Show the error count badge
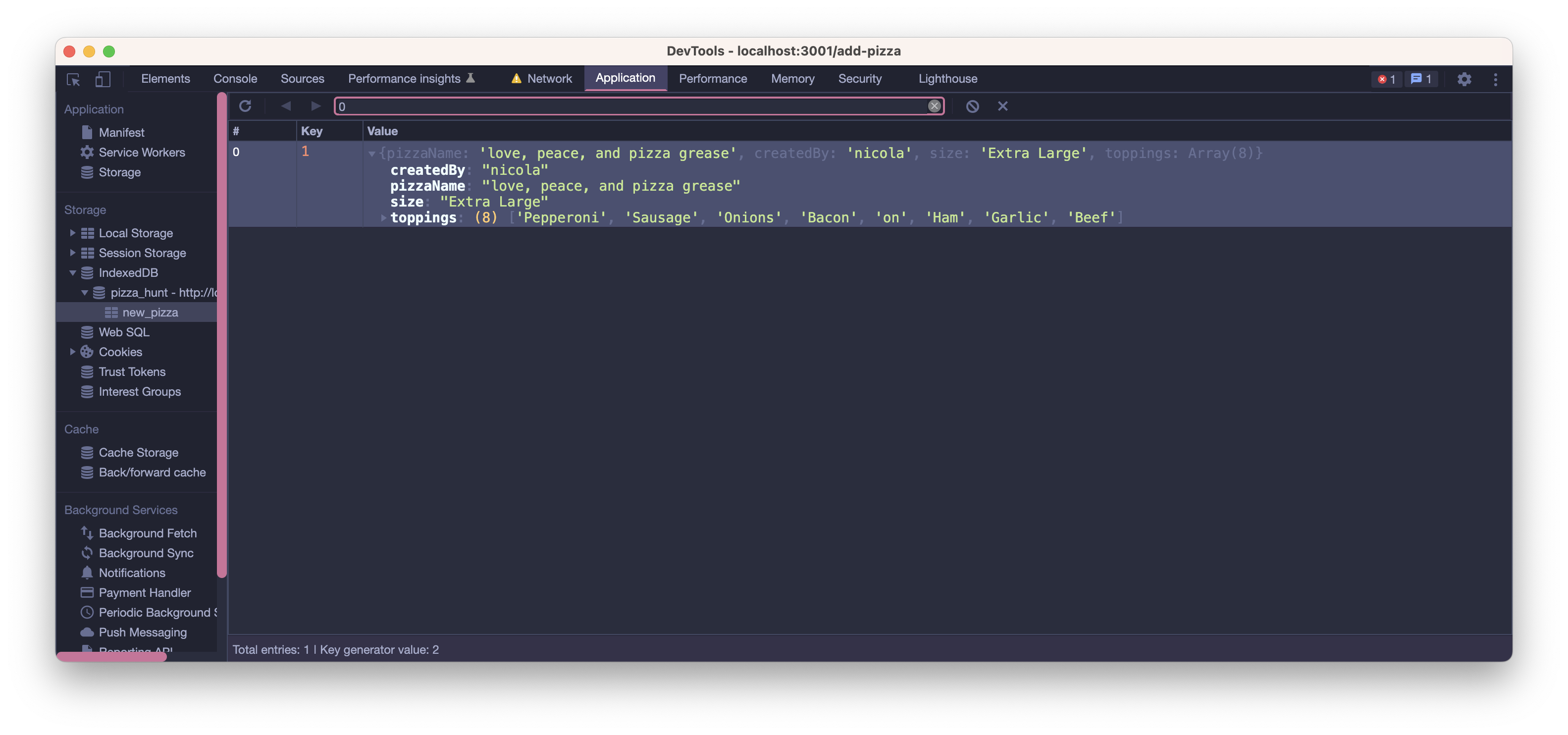Viewport: 1568px width, 735px height. (1387, 79)
